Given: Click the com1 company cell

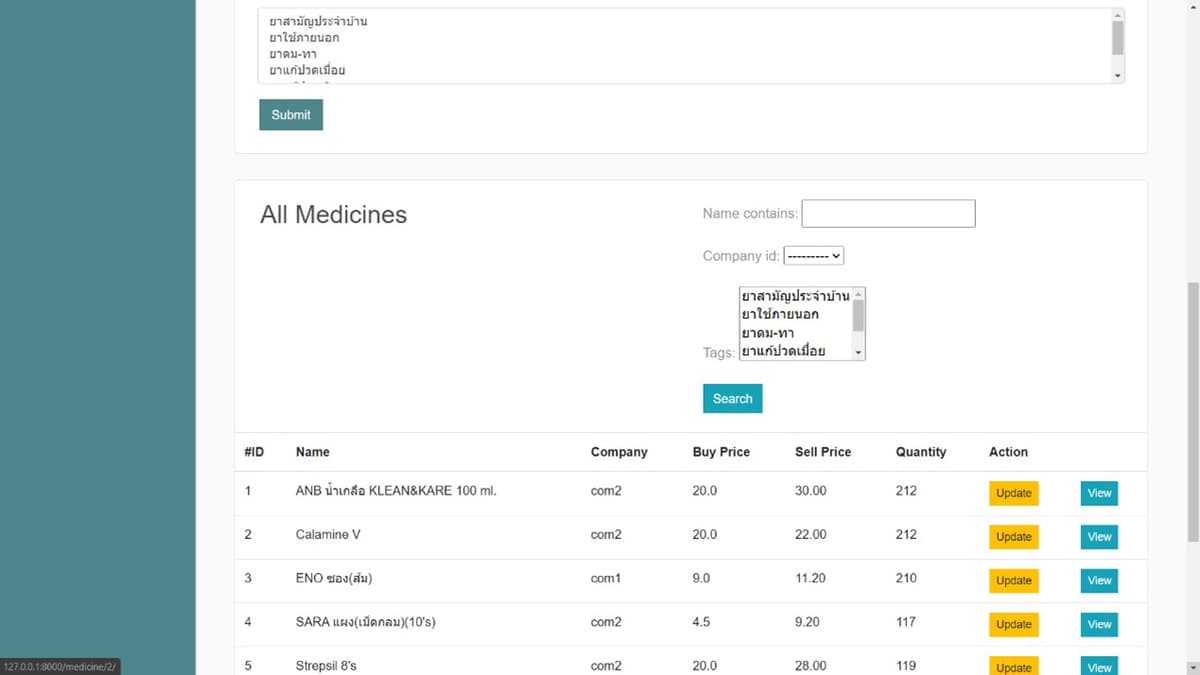Looking at the screenshot, I should click(x=606, y=578).
